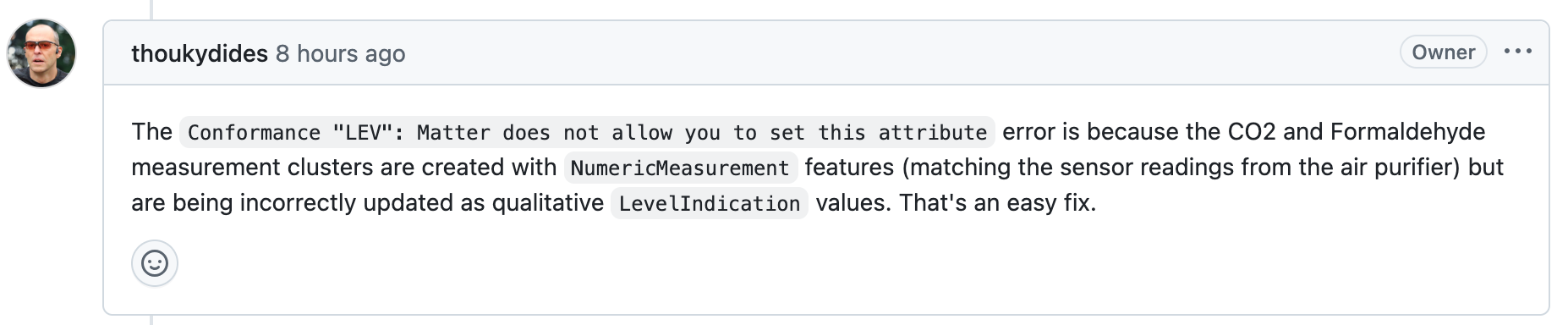
Task: Click the empty comment header bar area
Action: 896,52
